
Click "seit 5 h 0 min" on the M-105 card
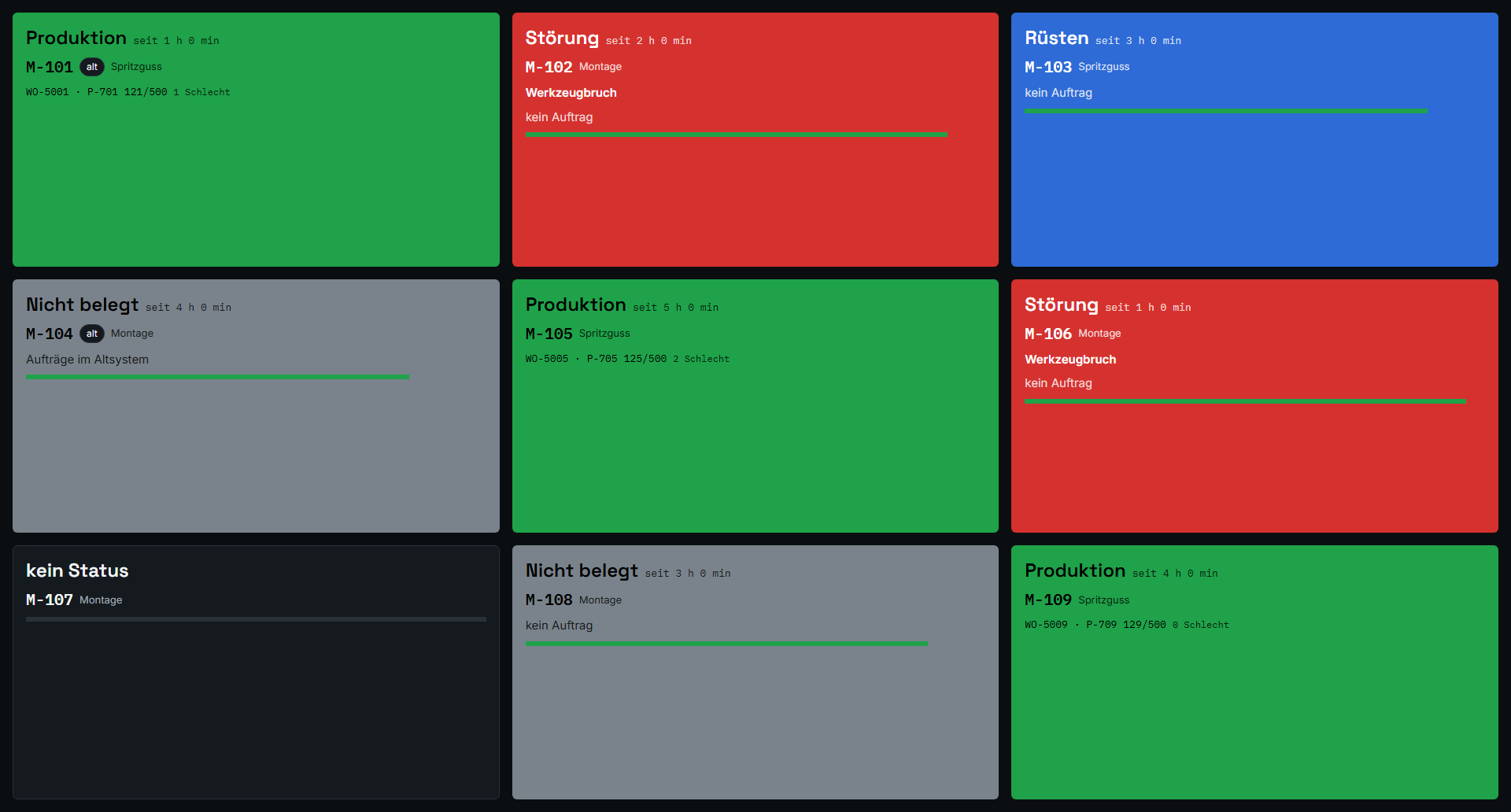pyautogui.click(x=675, y=308)
